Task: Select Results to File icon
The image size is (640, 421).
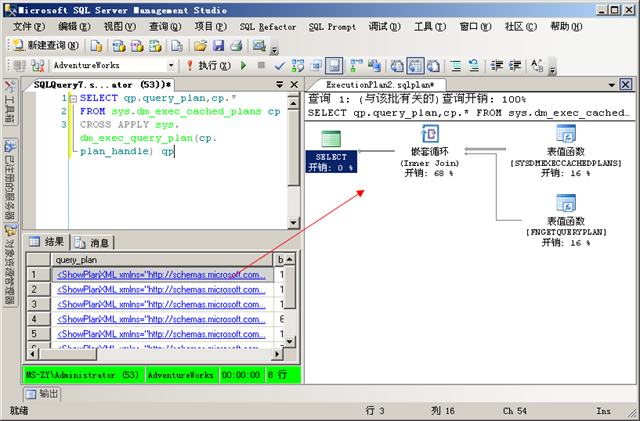Action: (x=433, y=65)
